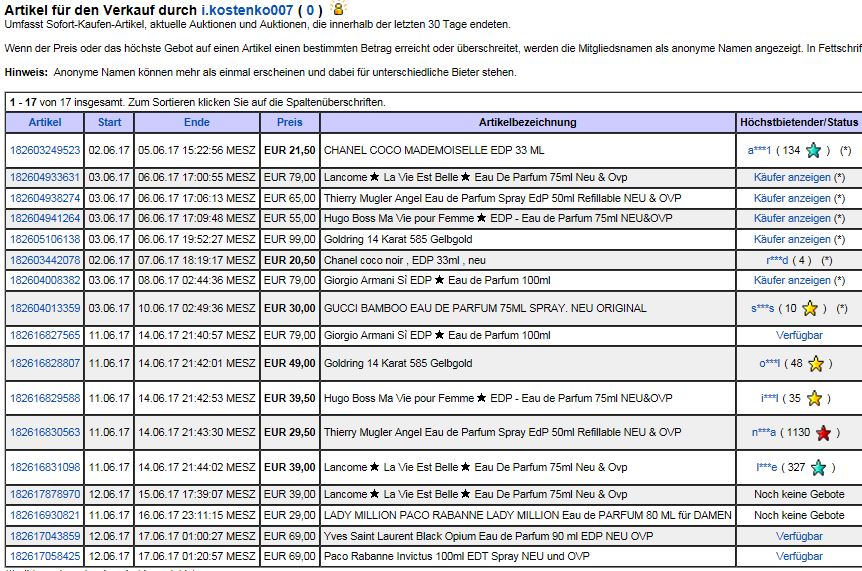Open item number 182616831098

pos(45,467)
